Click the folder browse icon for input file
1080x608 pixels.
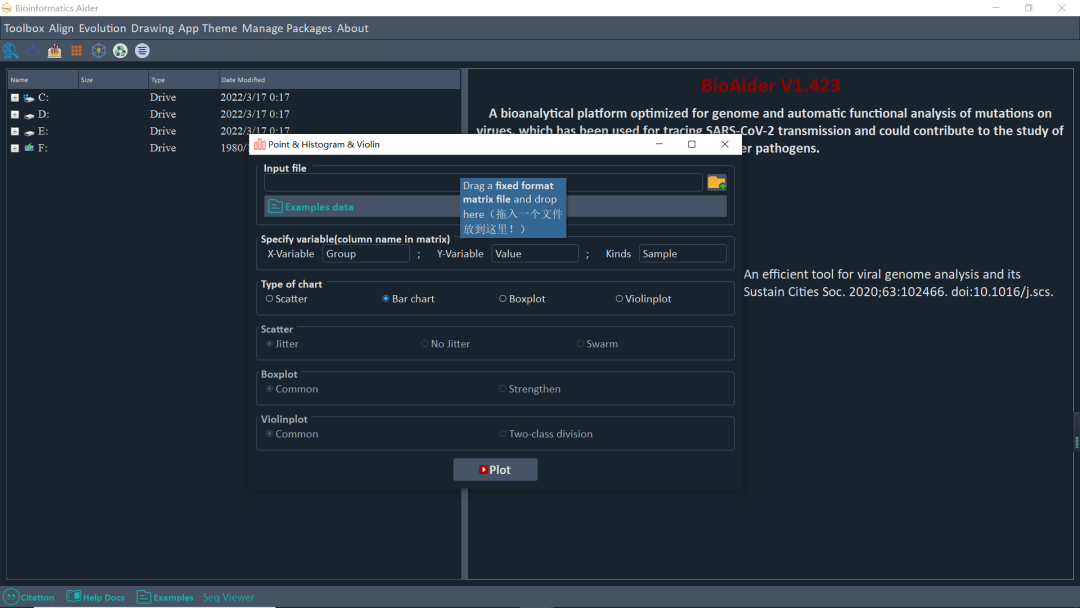click(x=716, y=182)
